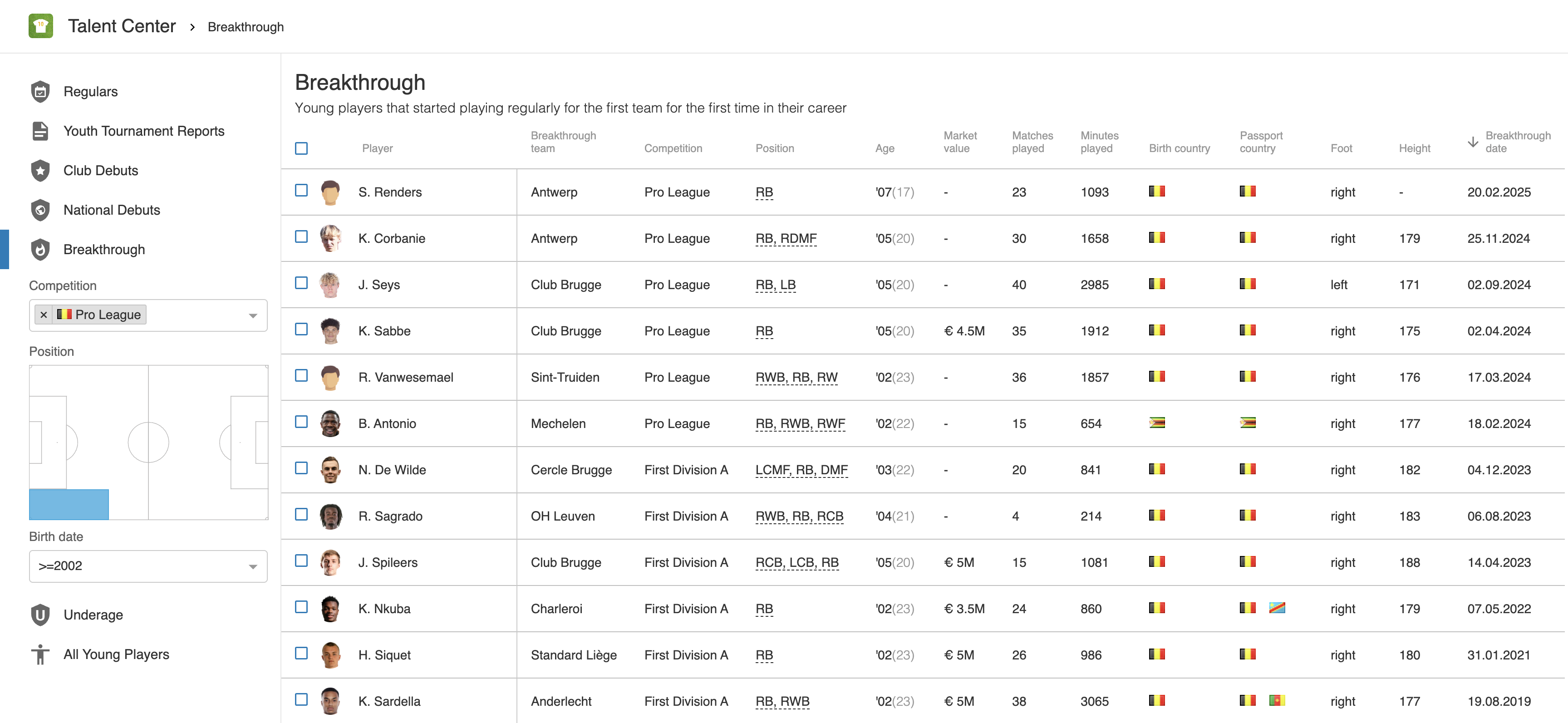Click the Talent Center breadcrumb title
Screen dimensions: 1568x723
[122, 26]
